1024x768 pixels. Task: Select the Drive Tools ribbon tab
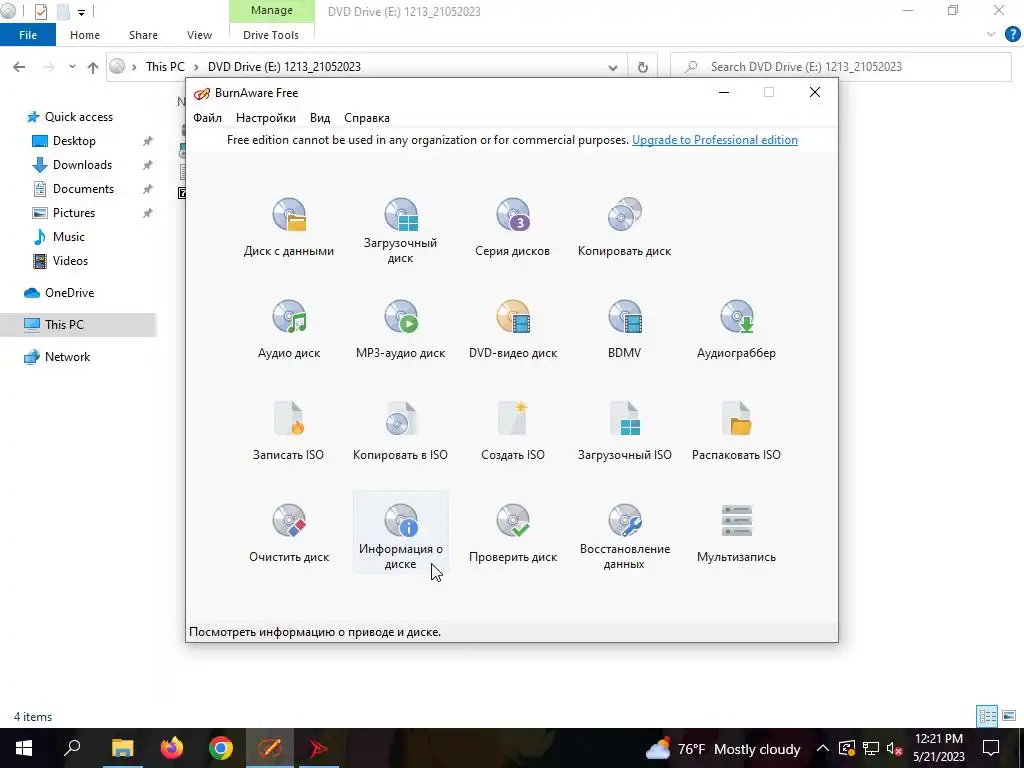pyautogui.click(x=271, y=35)
